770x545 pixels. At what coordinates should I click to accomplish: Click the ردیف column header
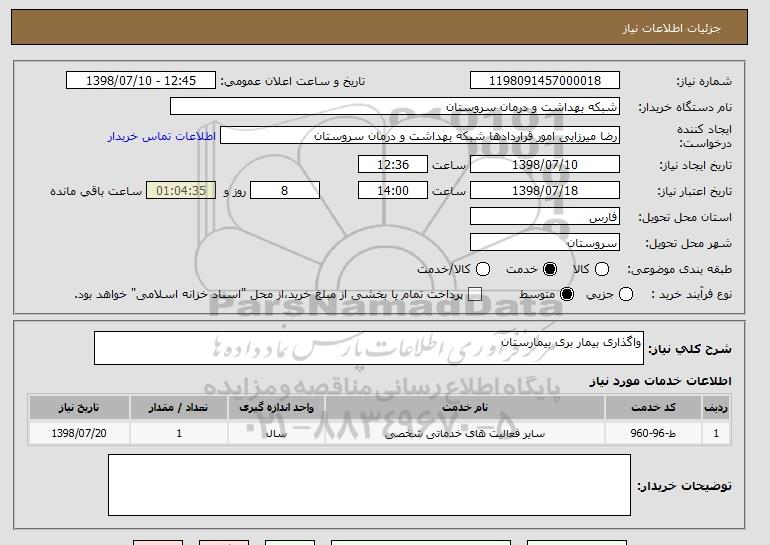click(x=716, y=408)
